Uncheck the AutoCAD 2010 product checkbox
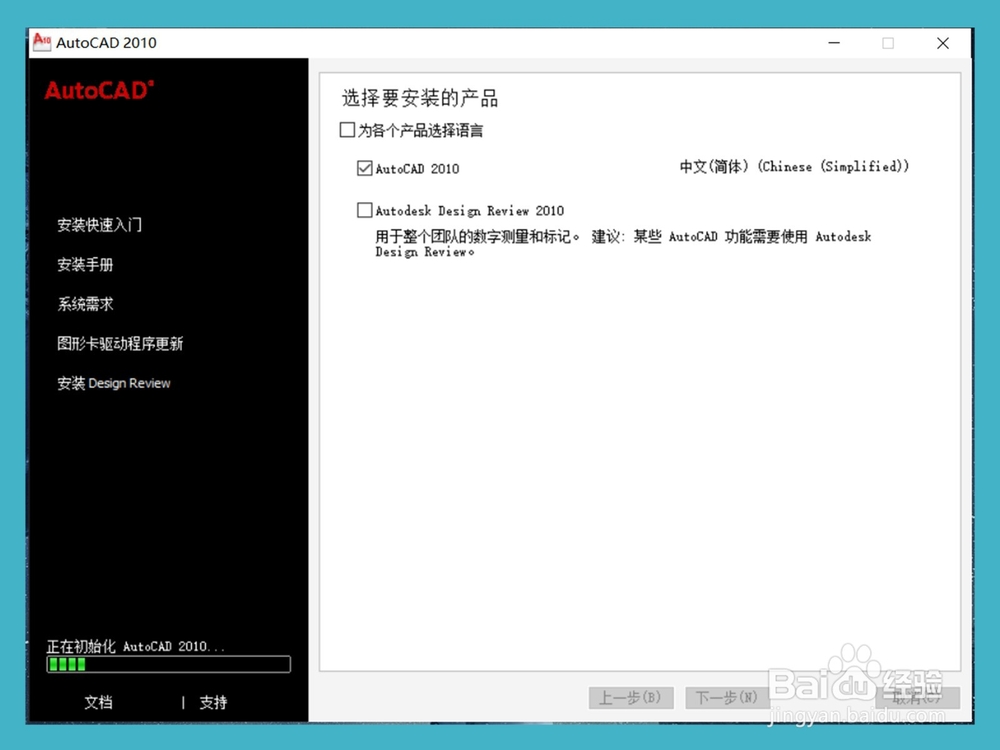Viewport: 1000px width, 750px height. (x=365, y=168)
